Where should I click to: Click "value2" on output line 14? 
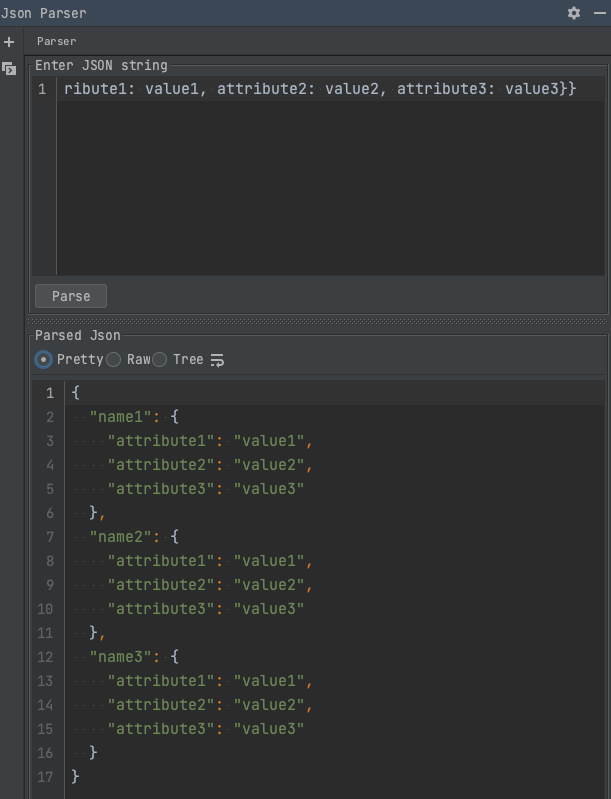[269, 705]
